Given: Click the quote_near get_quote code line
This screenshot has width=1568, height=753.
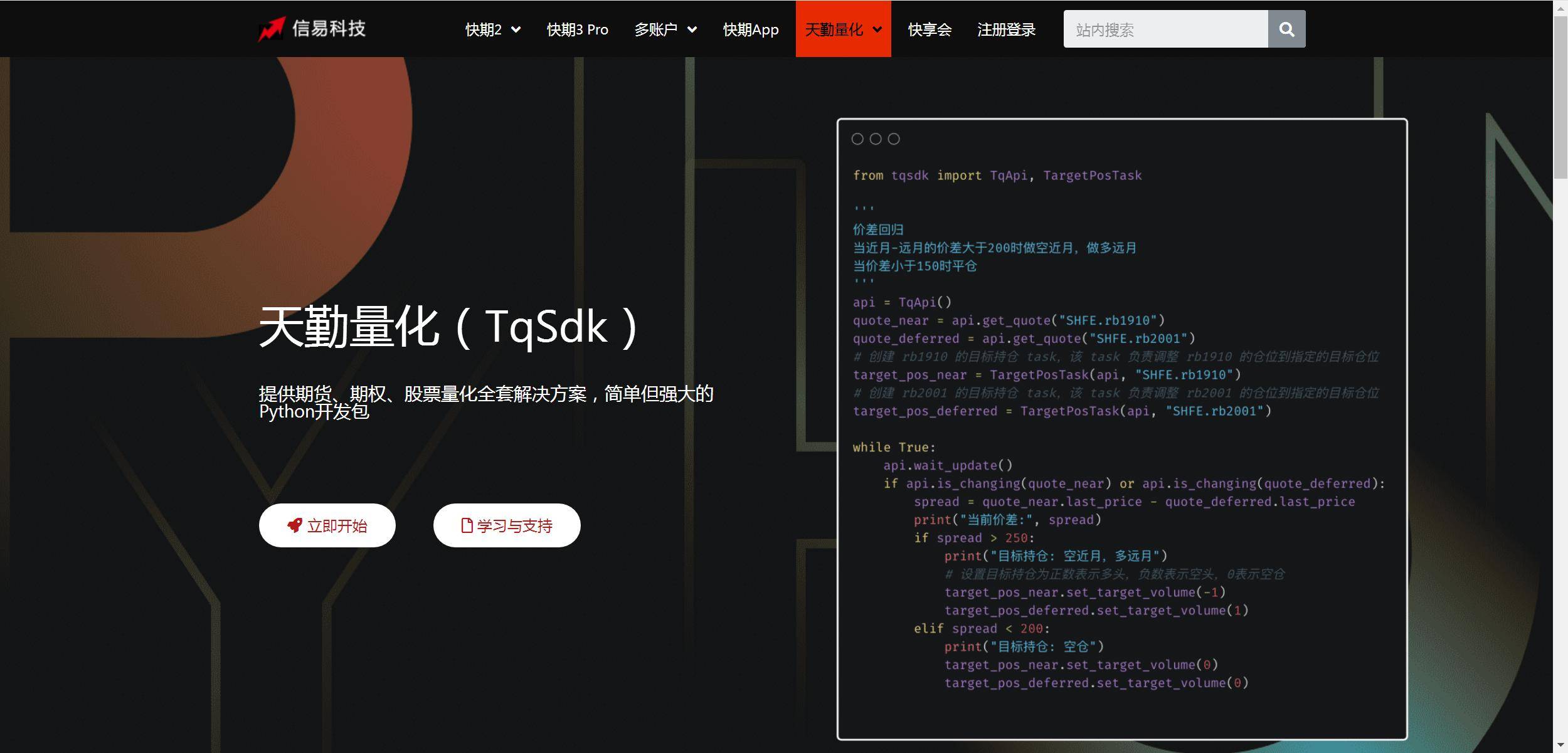Looking at the screenshot, I should click(x=1009, y=320).
